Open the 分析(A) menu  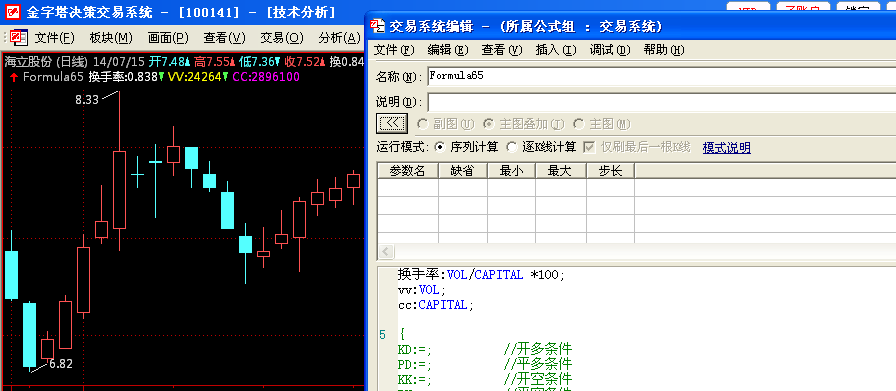pyautogui.click(x=339, y=38)
